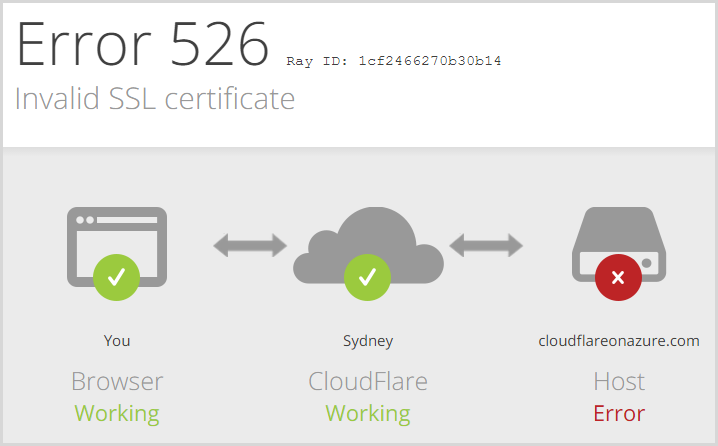Viewport: 718px width, 446px height.
Task: Click the Browser label
Action: (x=117, y=381)
